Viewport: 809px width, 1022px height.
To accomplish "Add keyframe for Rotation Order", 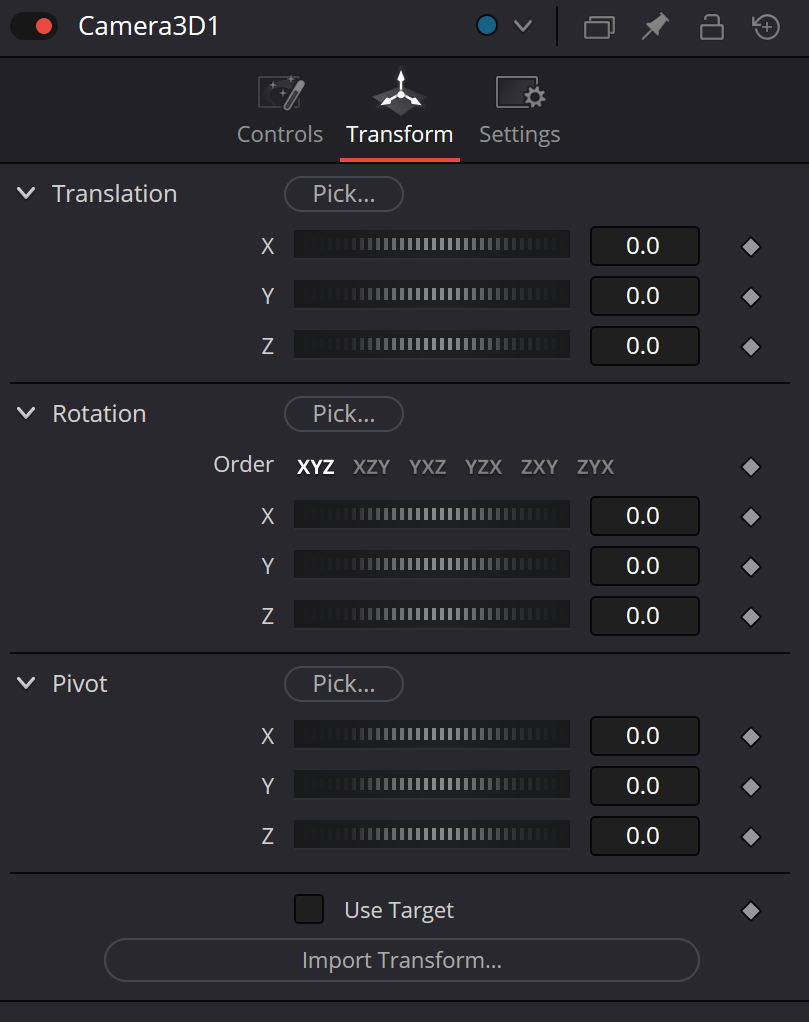I will [751, 467].
